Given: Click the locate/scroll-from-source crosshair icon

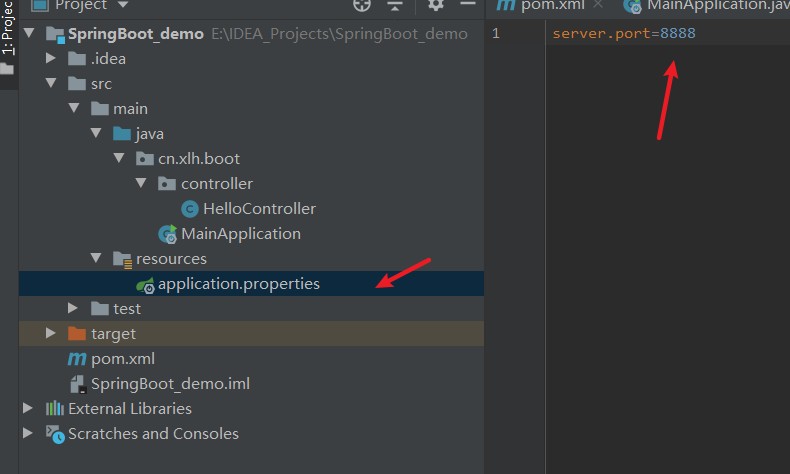Looking at the screenshot, I should pos(362,5).
